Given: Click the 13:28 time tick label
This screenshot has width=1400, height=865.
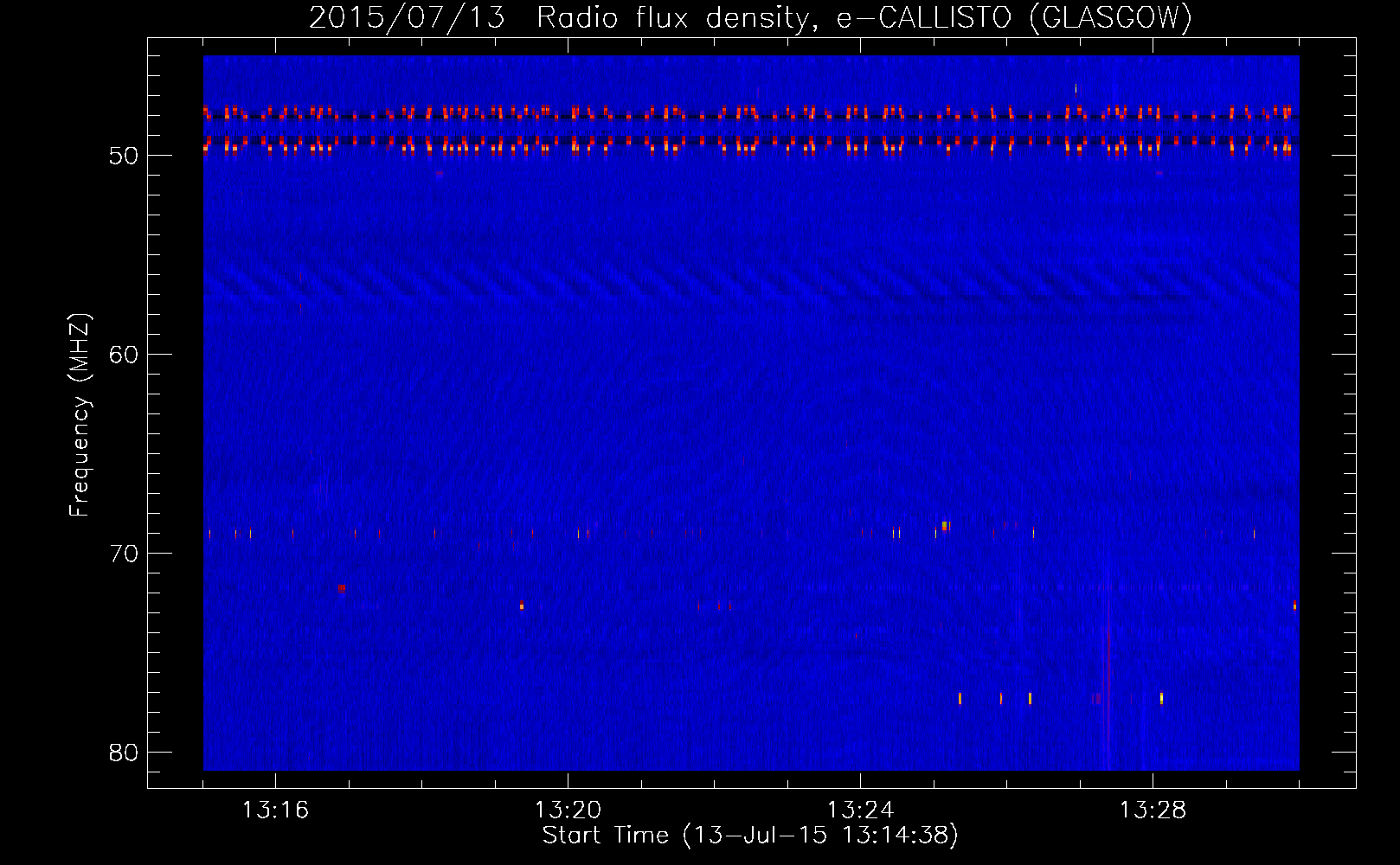Looking at the screenshot, I should click(x=1153, y=811).
